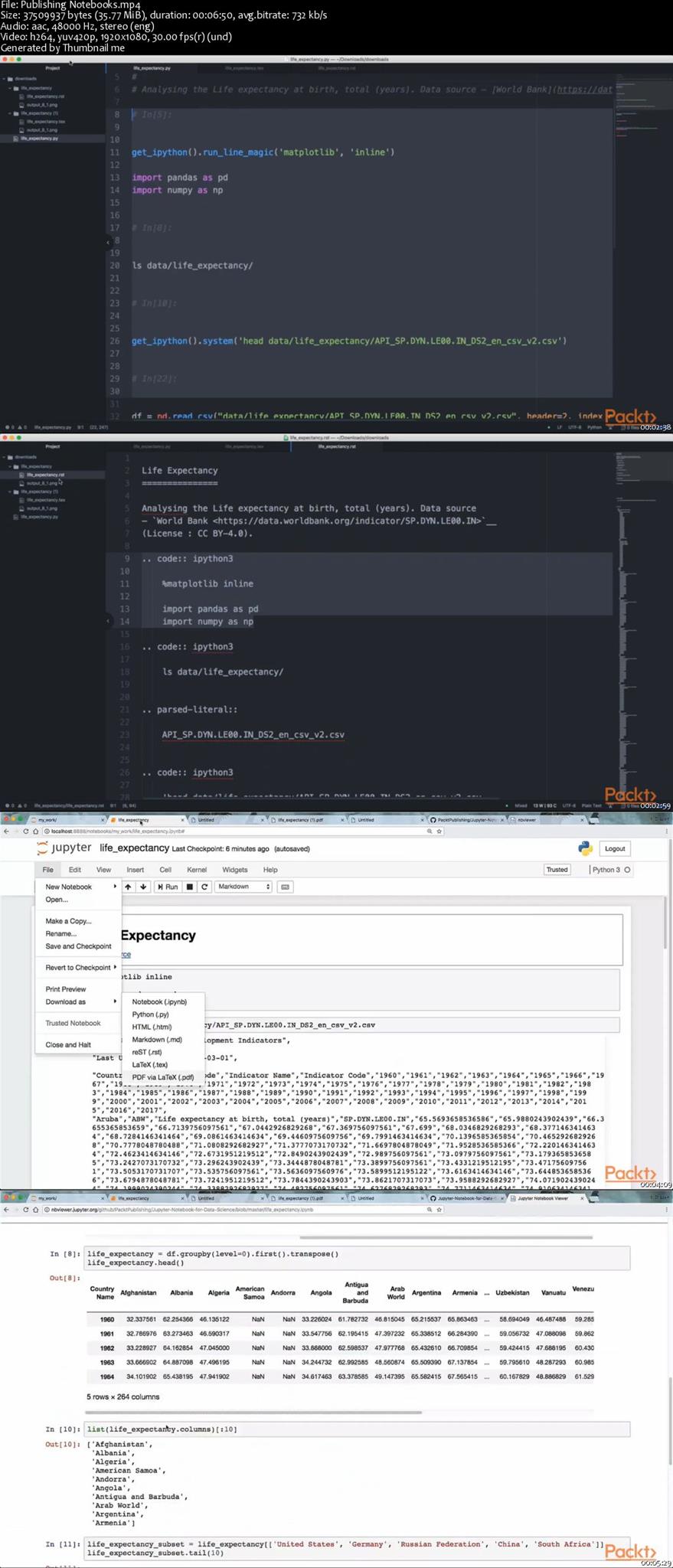Expand the Revert to Checkpoint submenu

point(78,968)
